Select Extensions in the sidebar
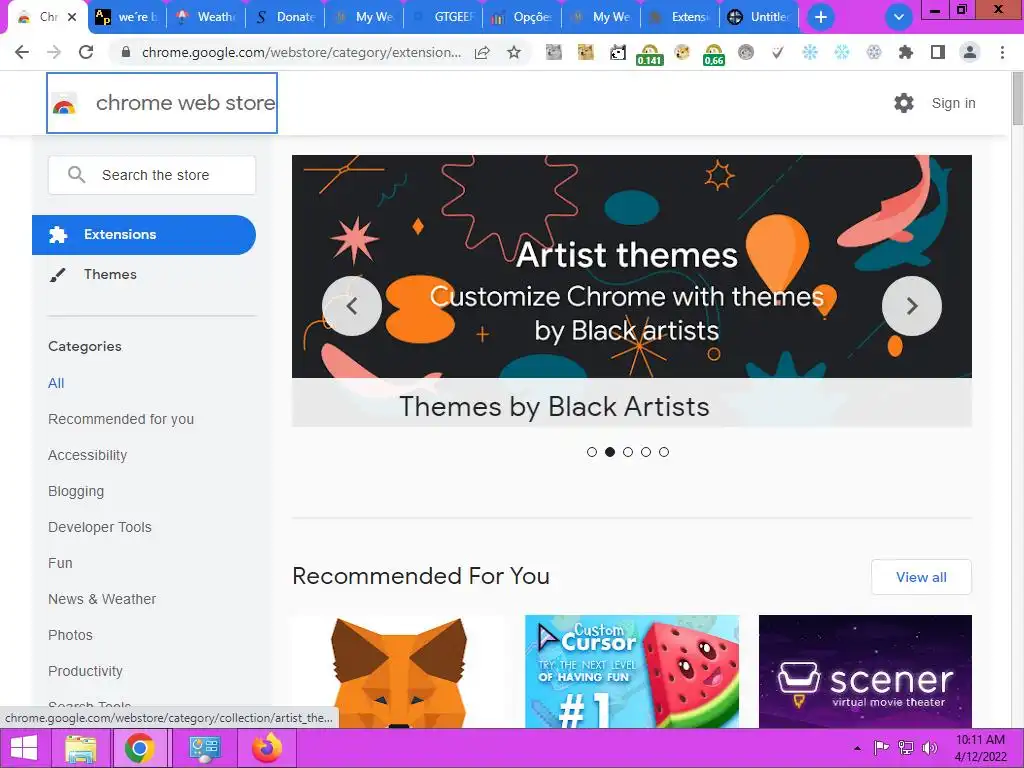The width and height of the screenshot is (1024, 768). pyautogui.click(x=144, y=234)
